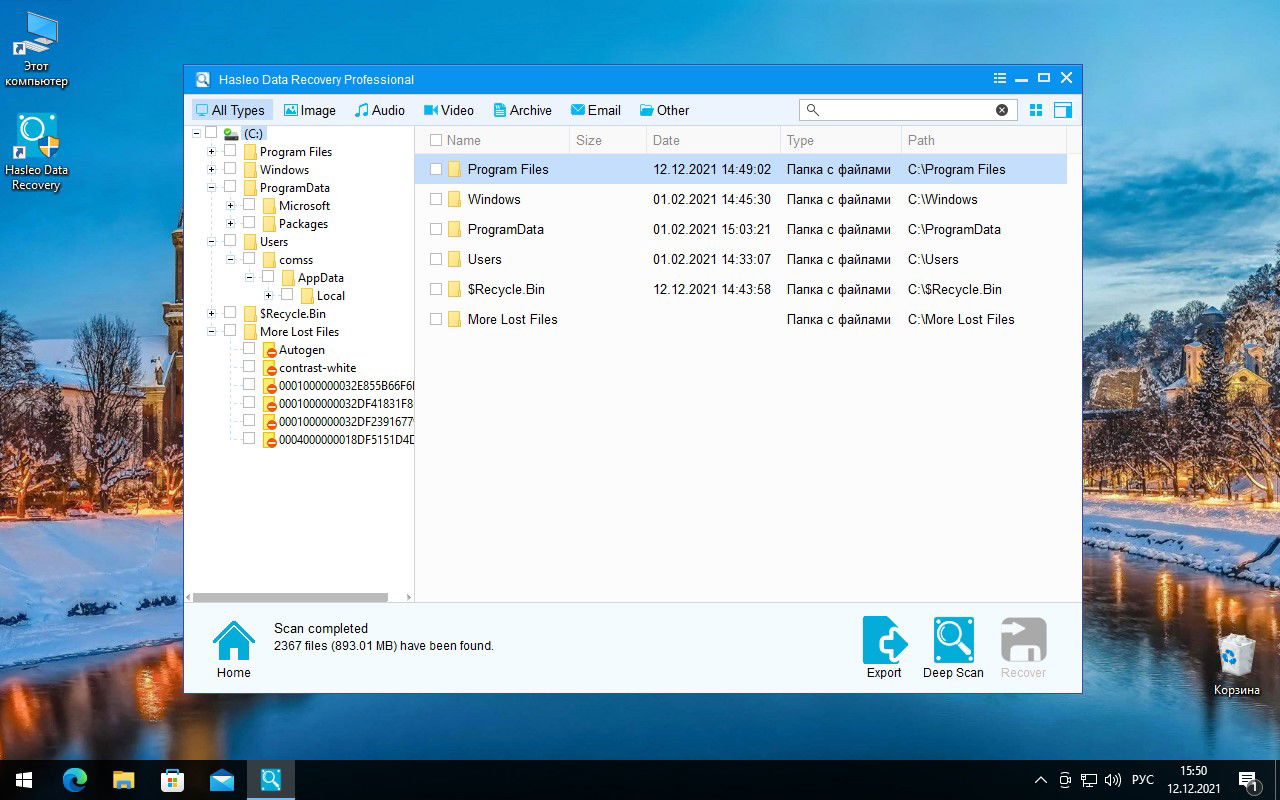
Task: Open the This Computer desktop icon
Action: click(36, 50)
